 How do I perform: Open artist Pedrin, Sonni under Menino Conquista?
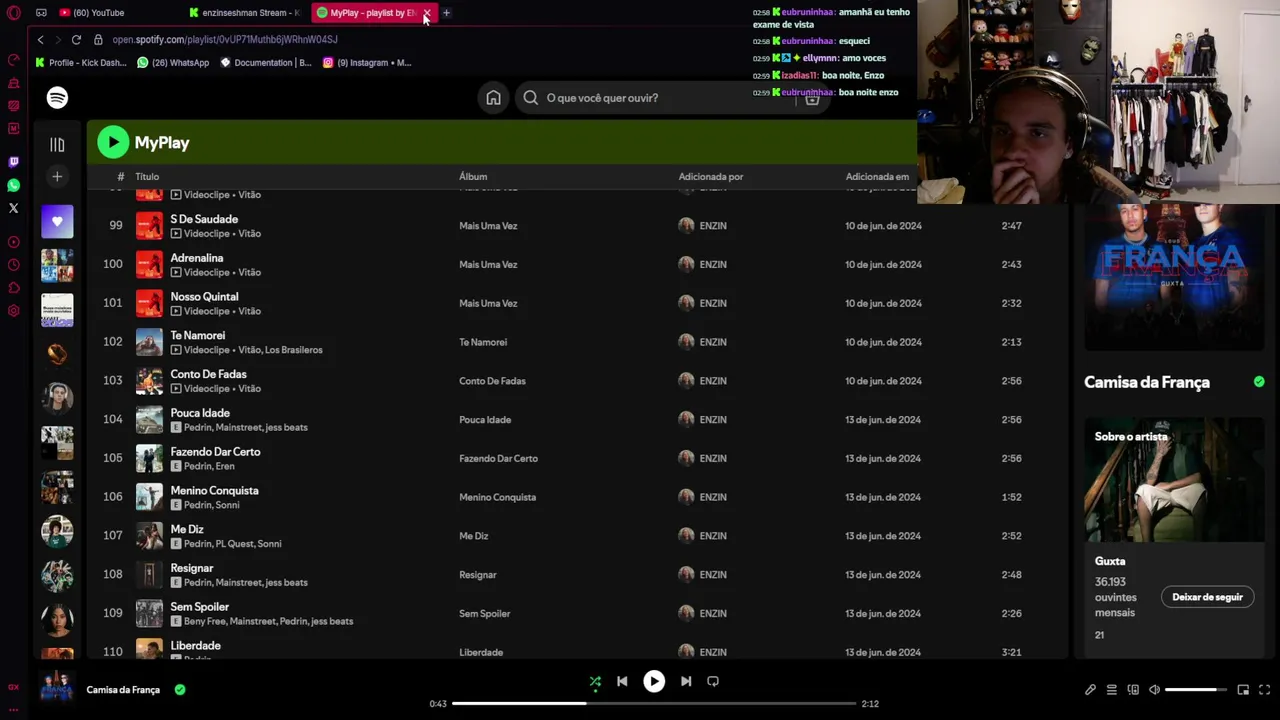coord(212,505)
